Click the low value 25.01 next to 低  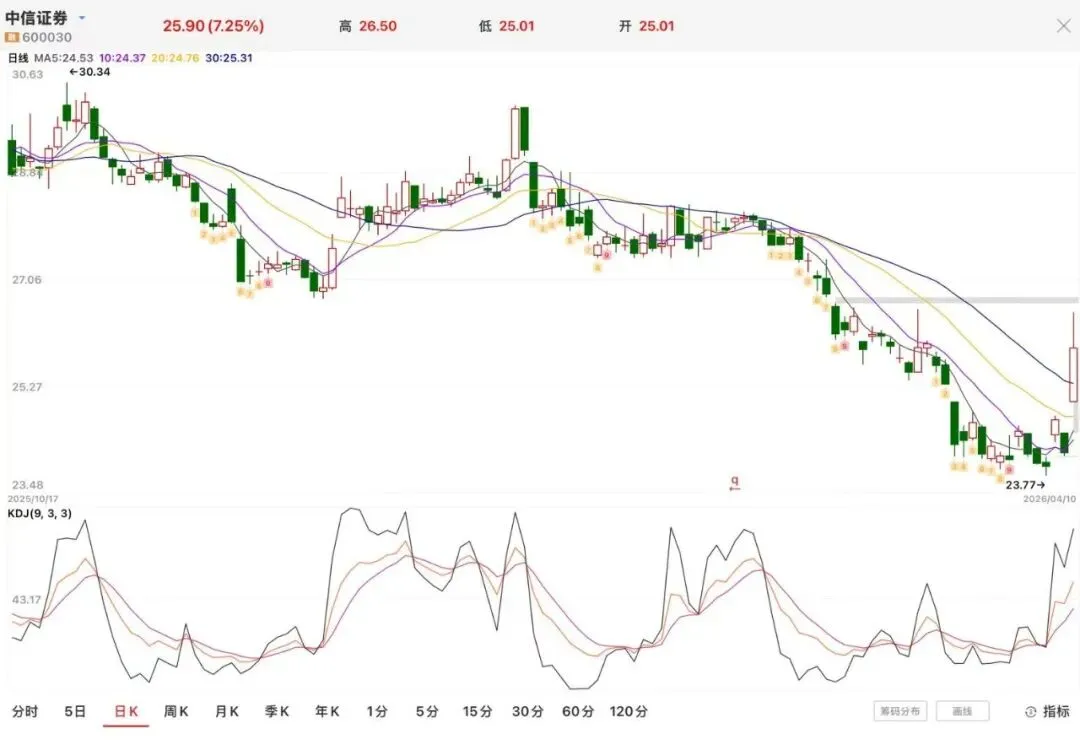[x=517, y=26]
